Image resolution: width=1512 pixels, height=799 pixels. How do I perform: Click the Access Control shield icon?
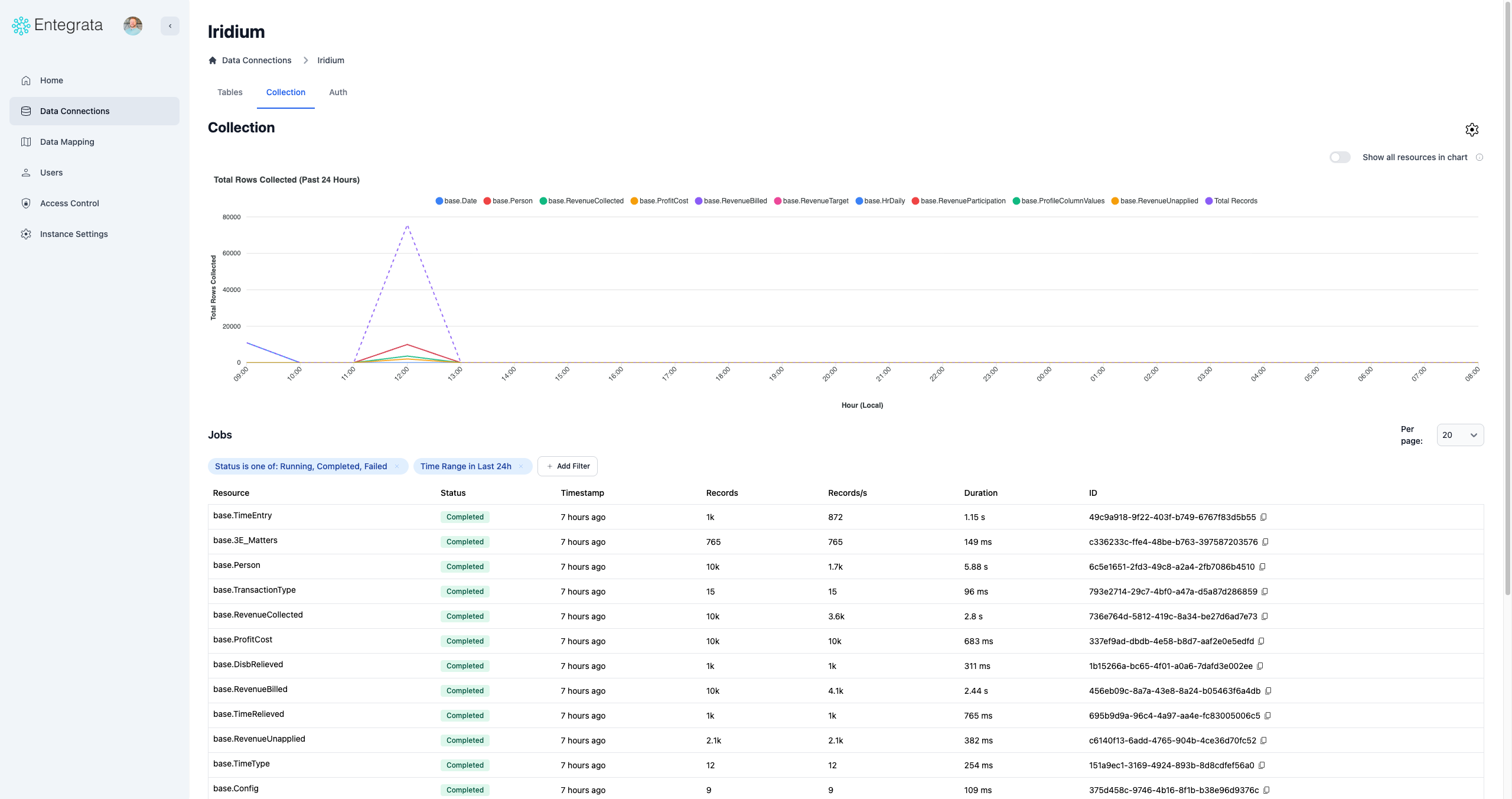point(26,203)
